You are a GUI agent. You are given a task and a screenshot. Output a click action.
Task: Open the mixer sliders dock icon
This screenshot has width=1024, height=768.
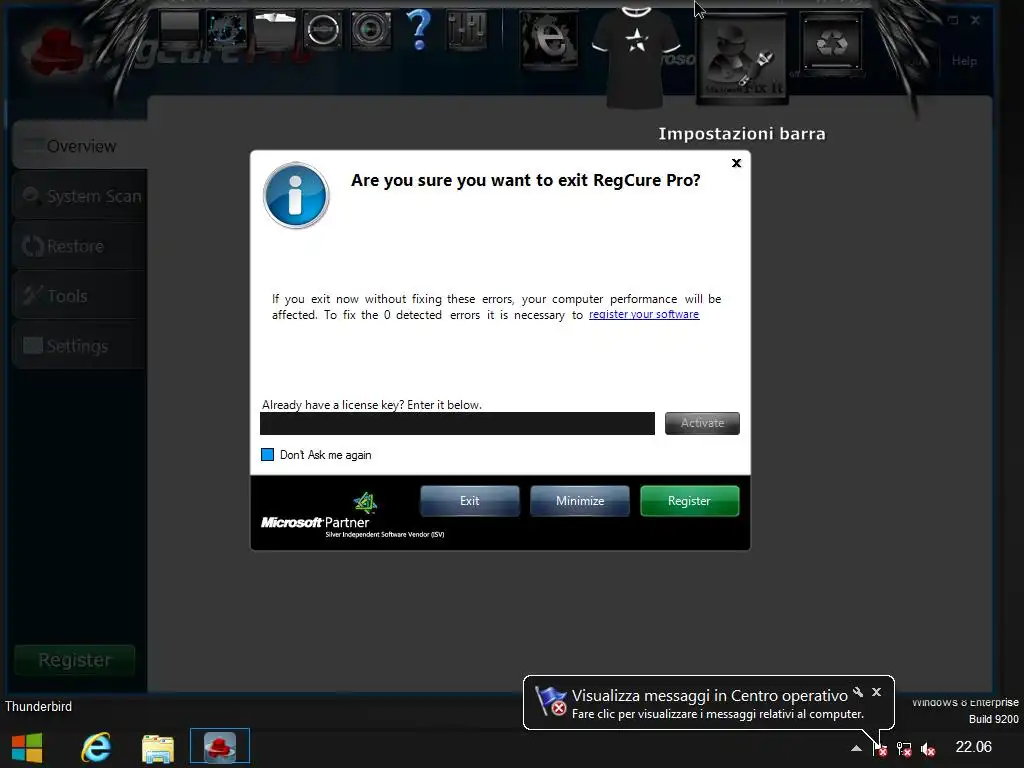pos(467,30)
